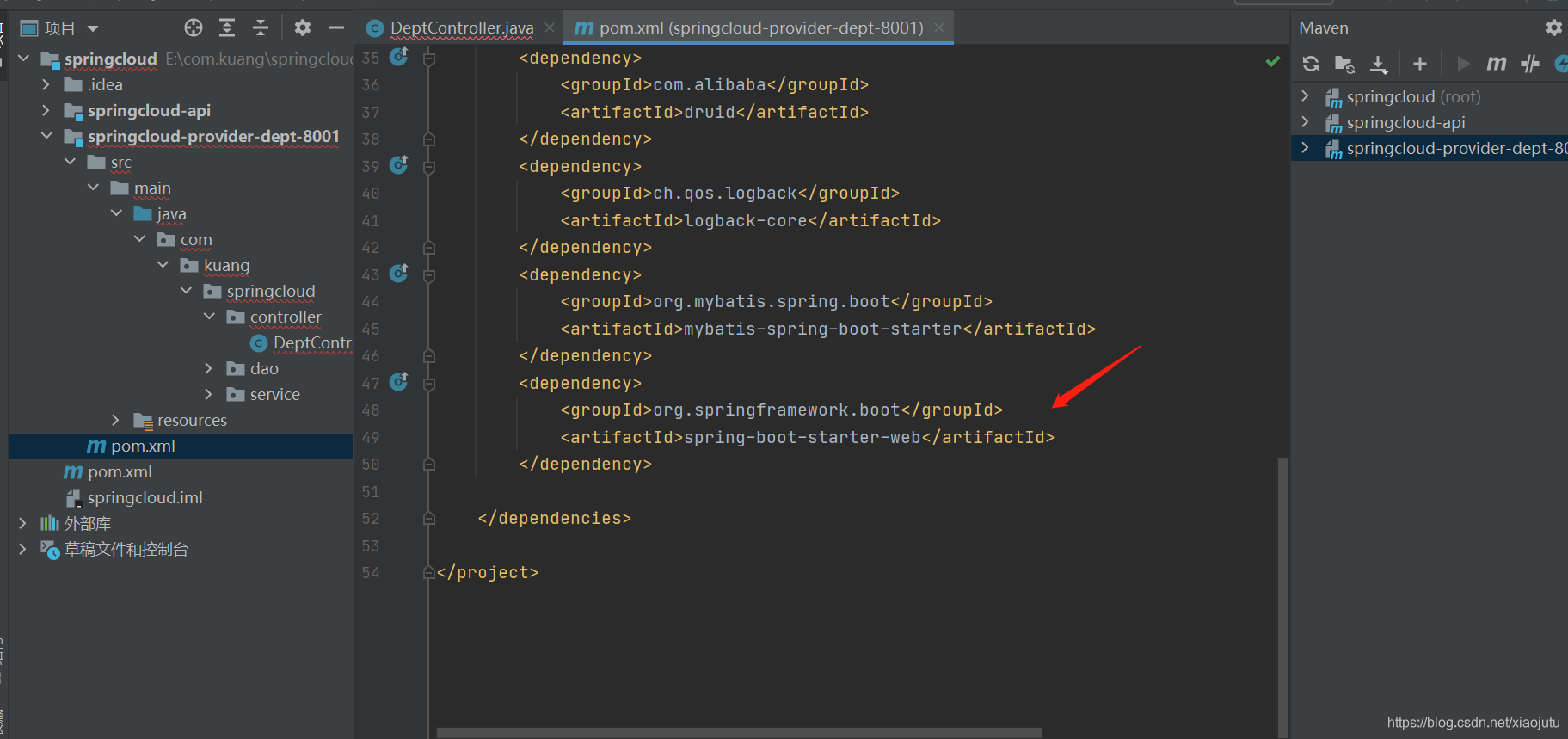Expand springcloud-api in Maven panel
Viewport: 1568px width, 739px height.
point(1305,122)
